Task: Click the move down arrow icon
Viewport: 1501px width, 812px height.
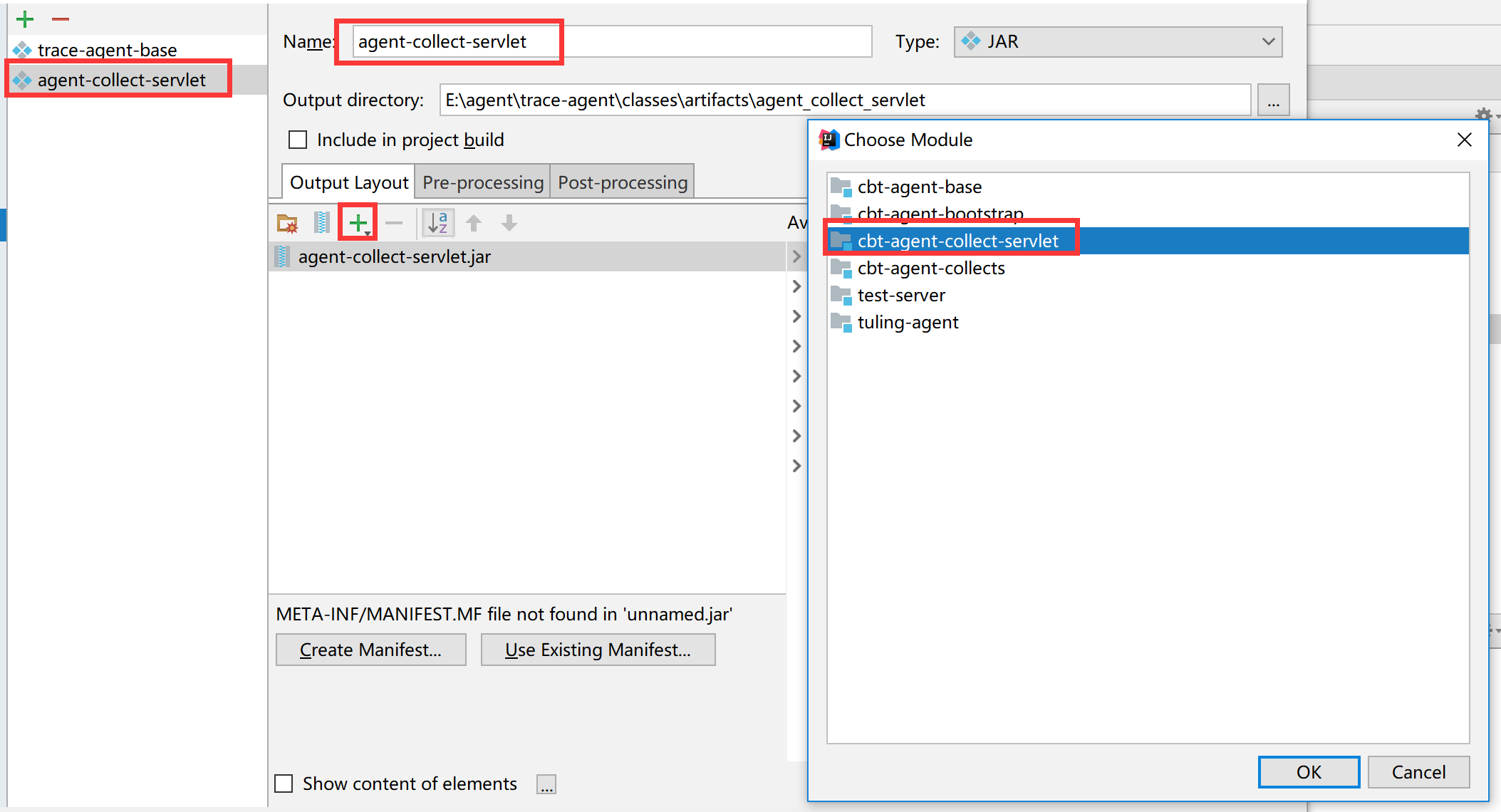Action: [x=509, y=223]
